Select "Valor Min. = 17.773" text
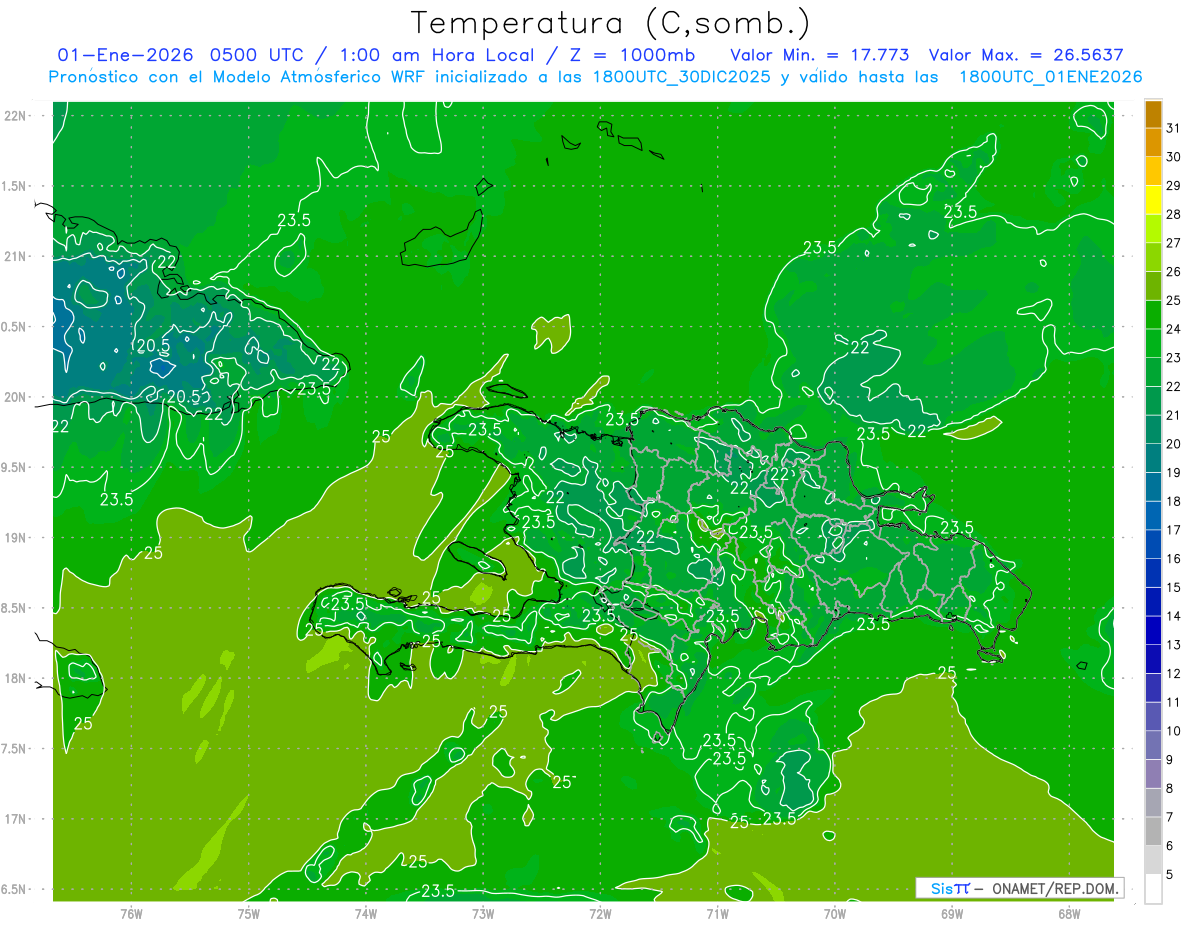The height and width of the screenshot is (927, 1200). 820,54
